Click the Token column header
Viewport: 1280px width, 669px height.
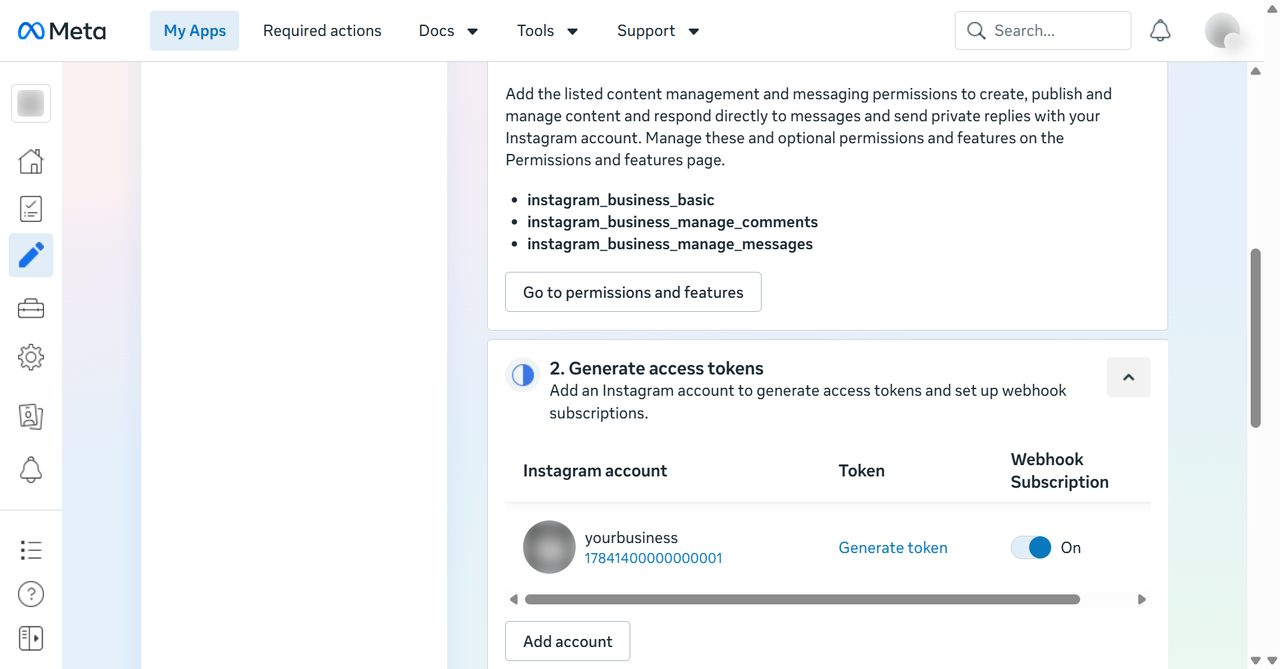[x=861, y=470]
